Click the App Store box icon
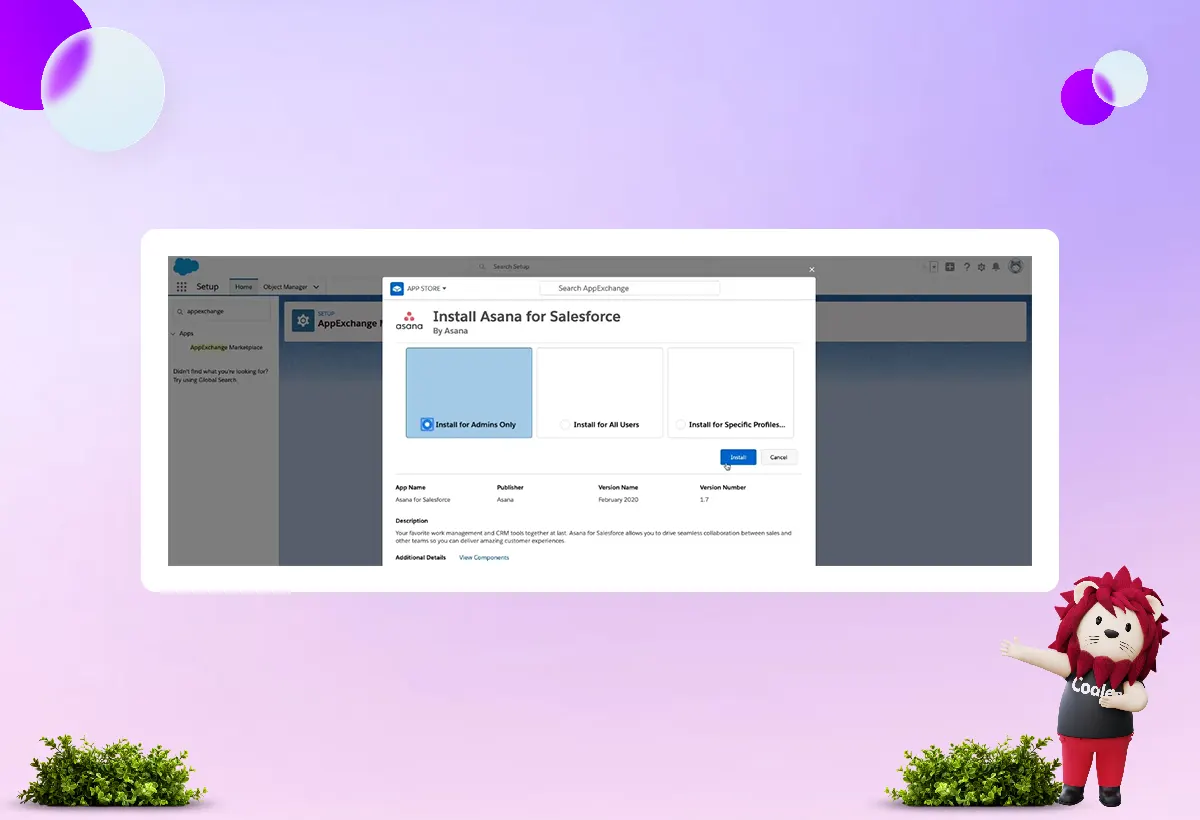This screenshot has width=1200, height=820. (397, 288)
